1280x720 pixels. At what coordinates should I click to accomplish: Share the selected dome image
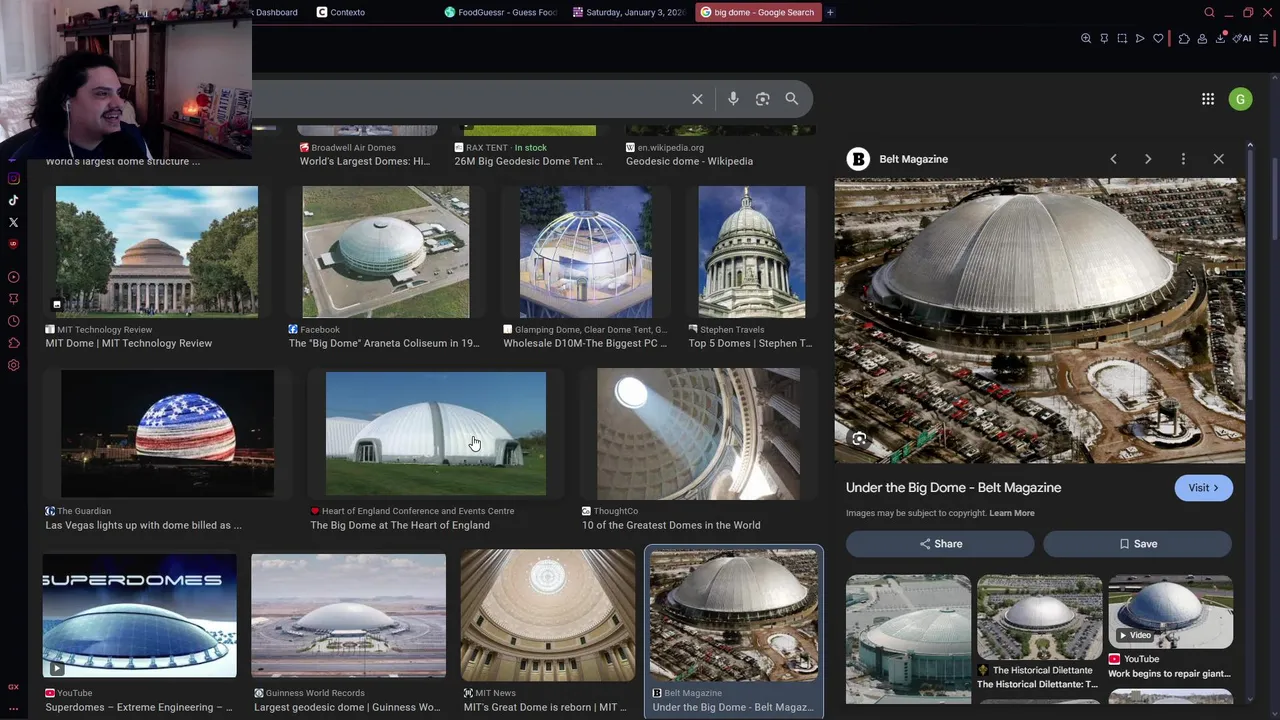(x=940, y=544)
